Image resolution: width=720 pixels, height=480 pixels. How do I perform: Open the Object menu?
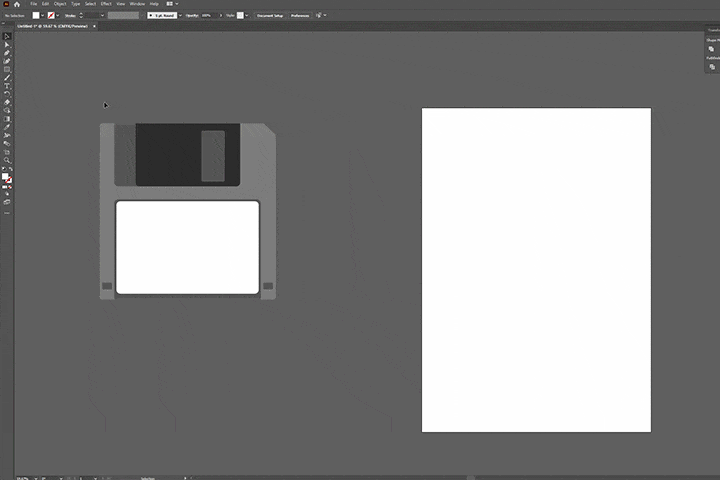click(60, 4)
